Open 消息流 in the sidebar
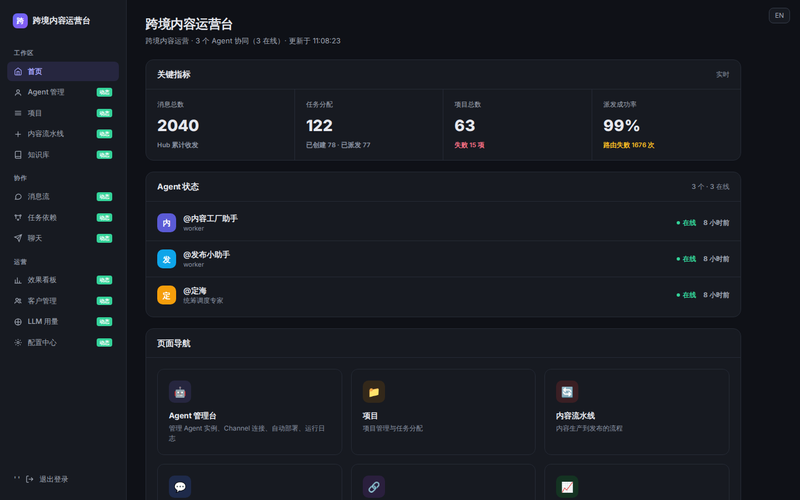The width and height of the screenshot is (800, 500). 63,196
